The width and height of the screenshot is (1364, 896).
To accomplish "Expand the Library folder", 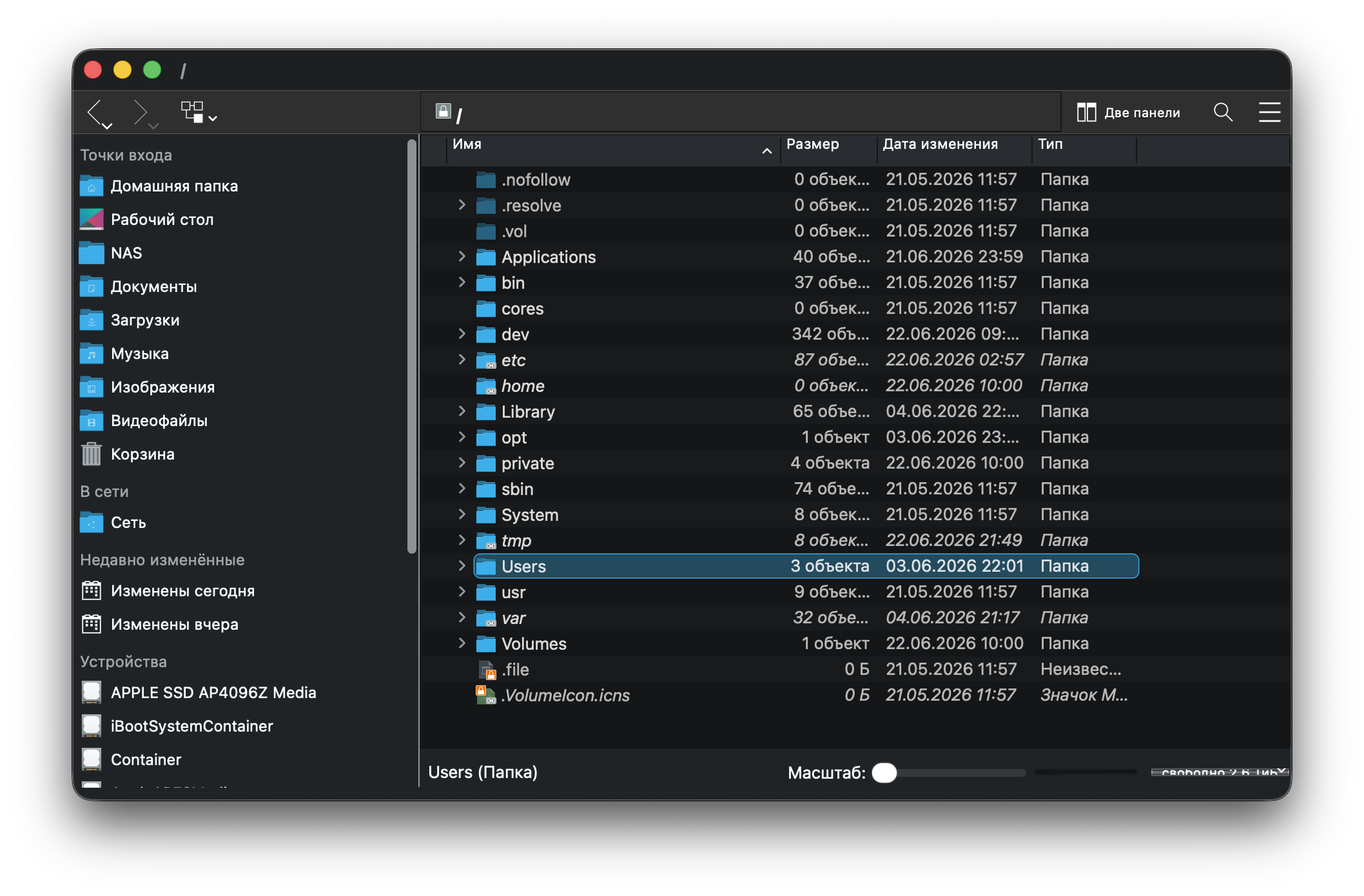I will coord(462,411).
